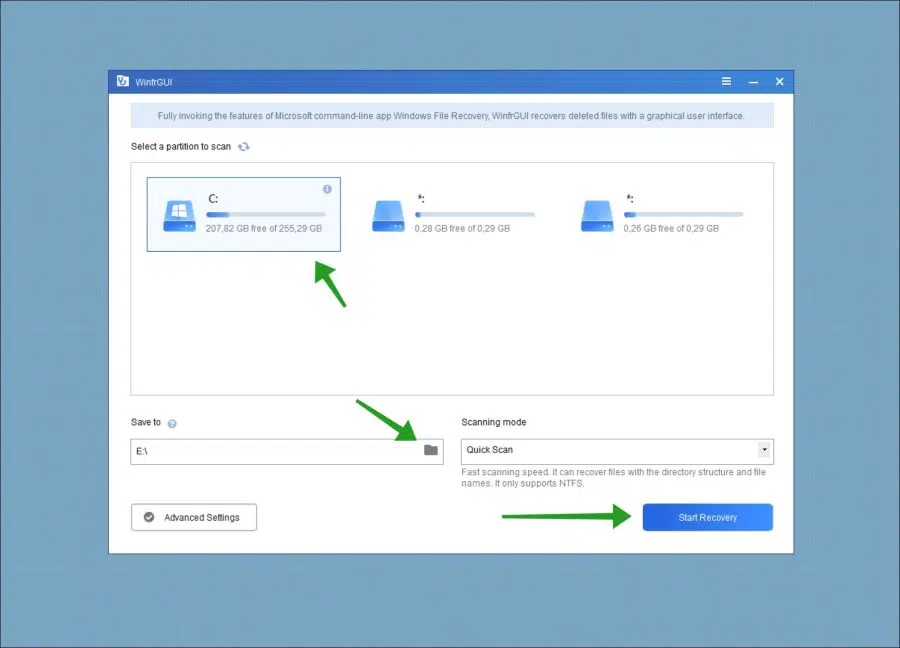Image resolution: width=900 pixels, height=648 pixels.
Task: Click the Save to path field showing E:\
Action: [286, 452]
